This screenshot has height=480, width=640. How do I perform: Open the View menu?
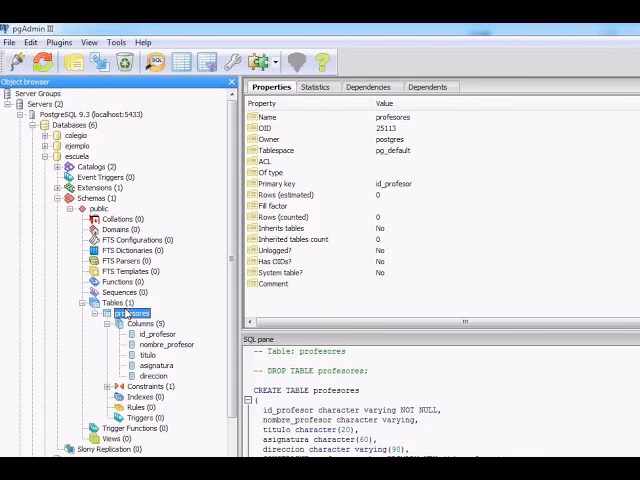tap(89, 42)
